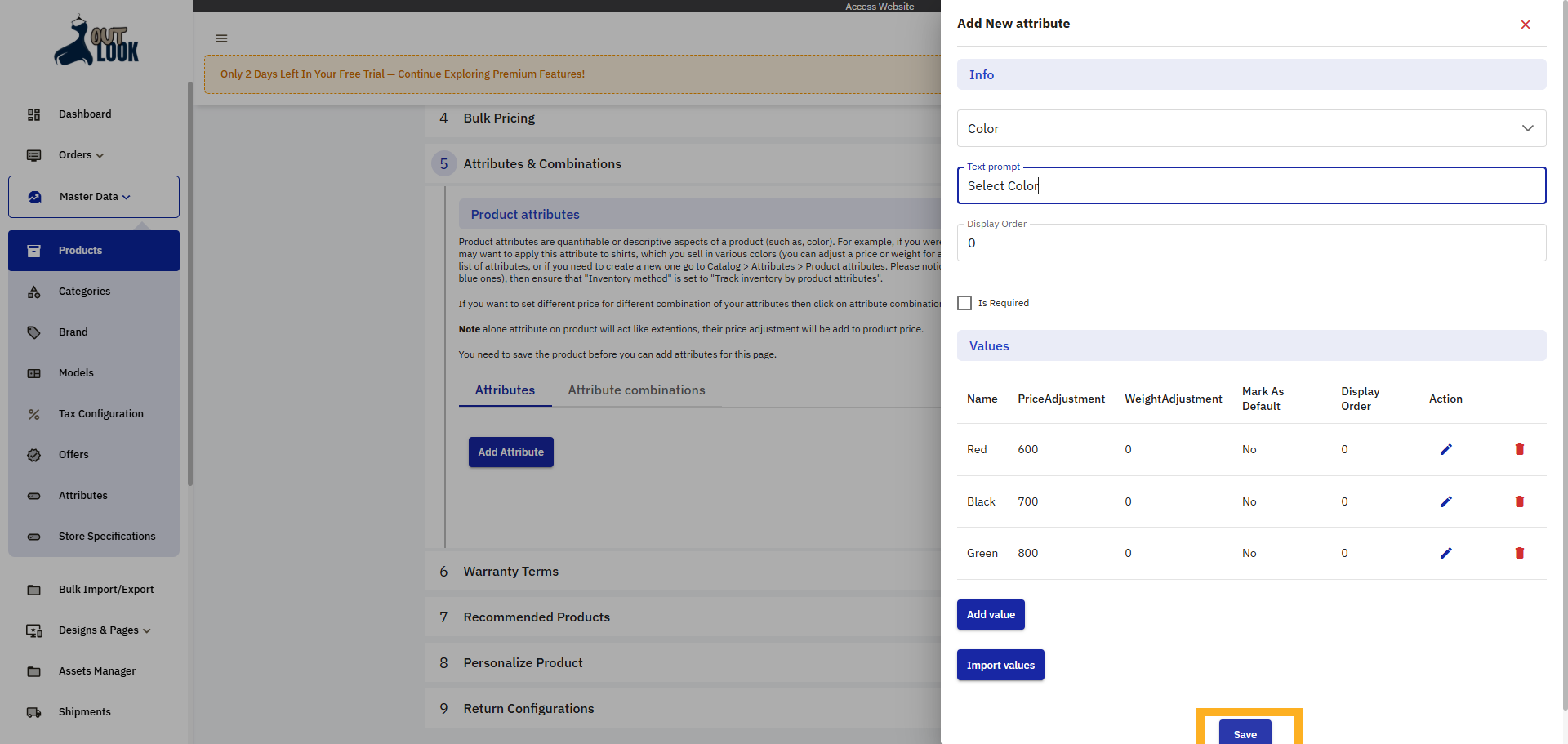Expand the Orders menu

(81, 155)
